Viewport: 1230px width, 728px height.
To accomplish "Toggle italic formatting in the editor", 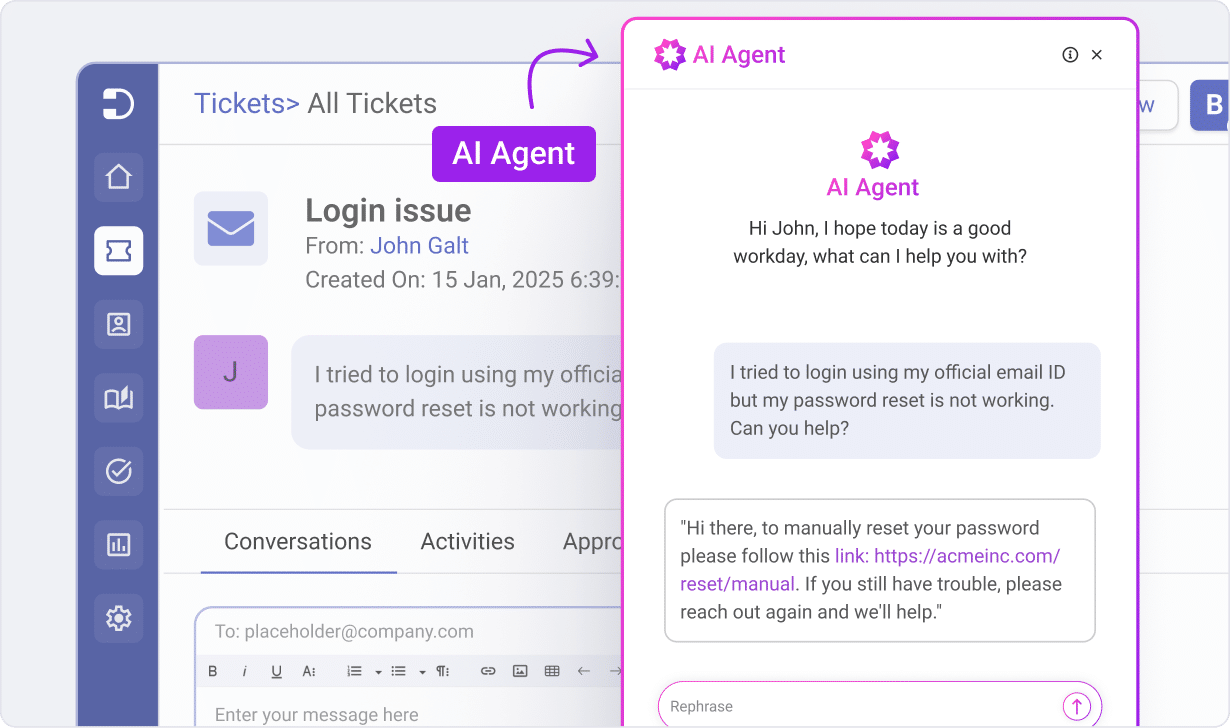I will click(x=245, y=671).
